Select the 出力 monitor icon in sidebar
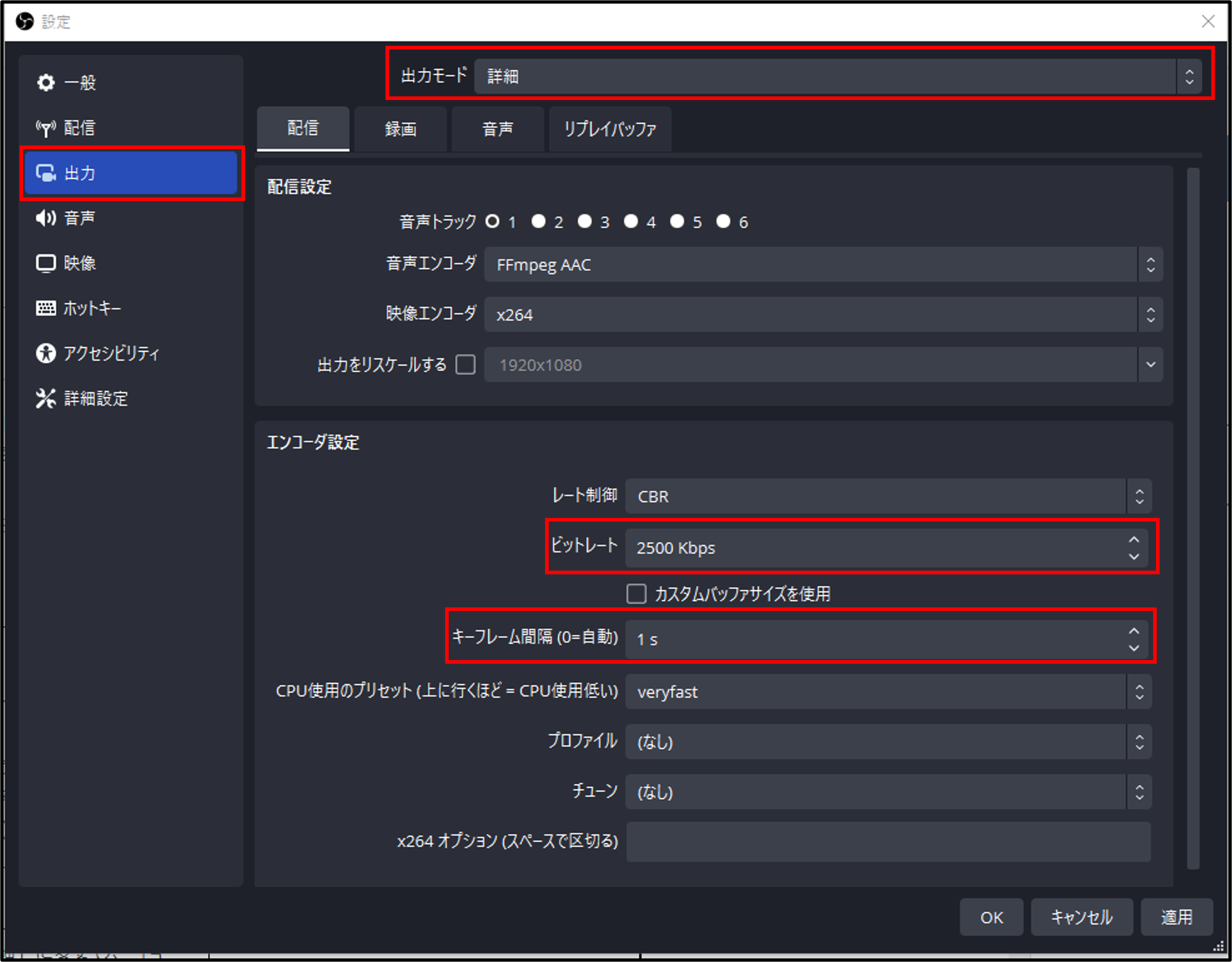The height and width of the screenshot is (962, 1232). [x=46, y=173]
